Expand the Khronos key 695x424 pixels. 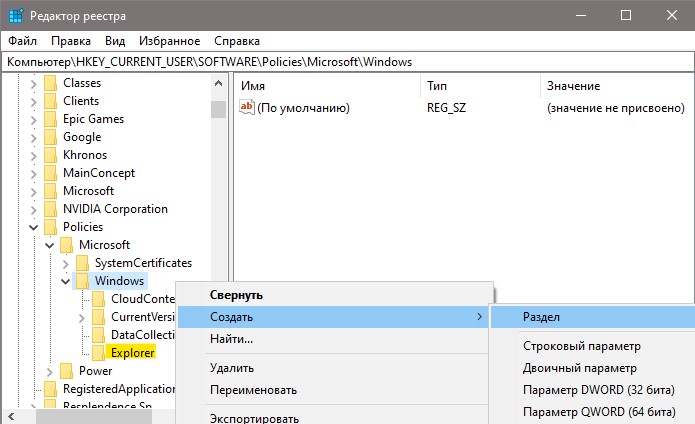point(34,156)
